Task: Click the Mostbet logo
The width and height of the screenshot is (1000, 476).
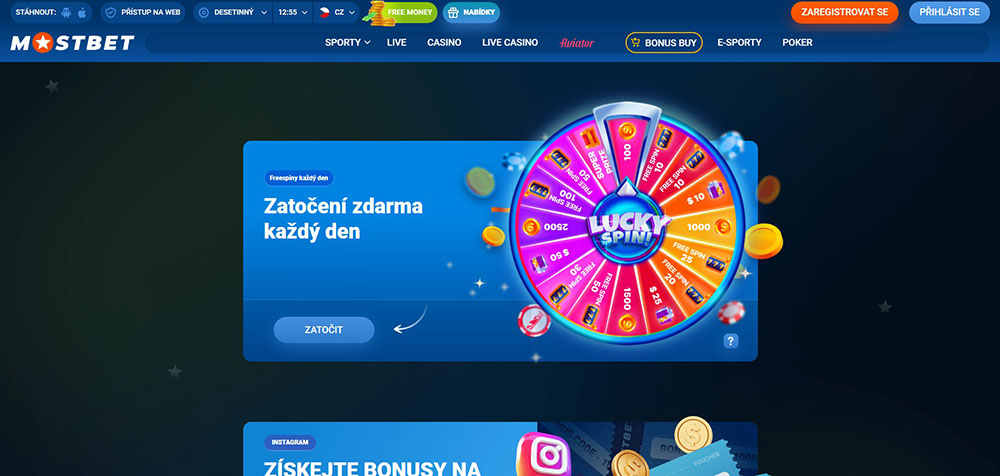Action: tap(72, 43)
